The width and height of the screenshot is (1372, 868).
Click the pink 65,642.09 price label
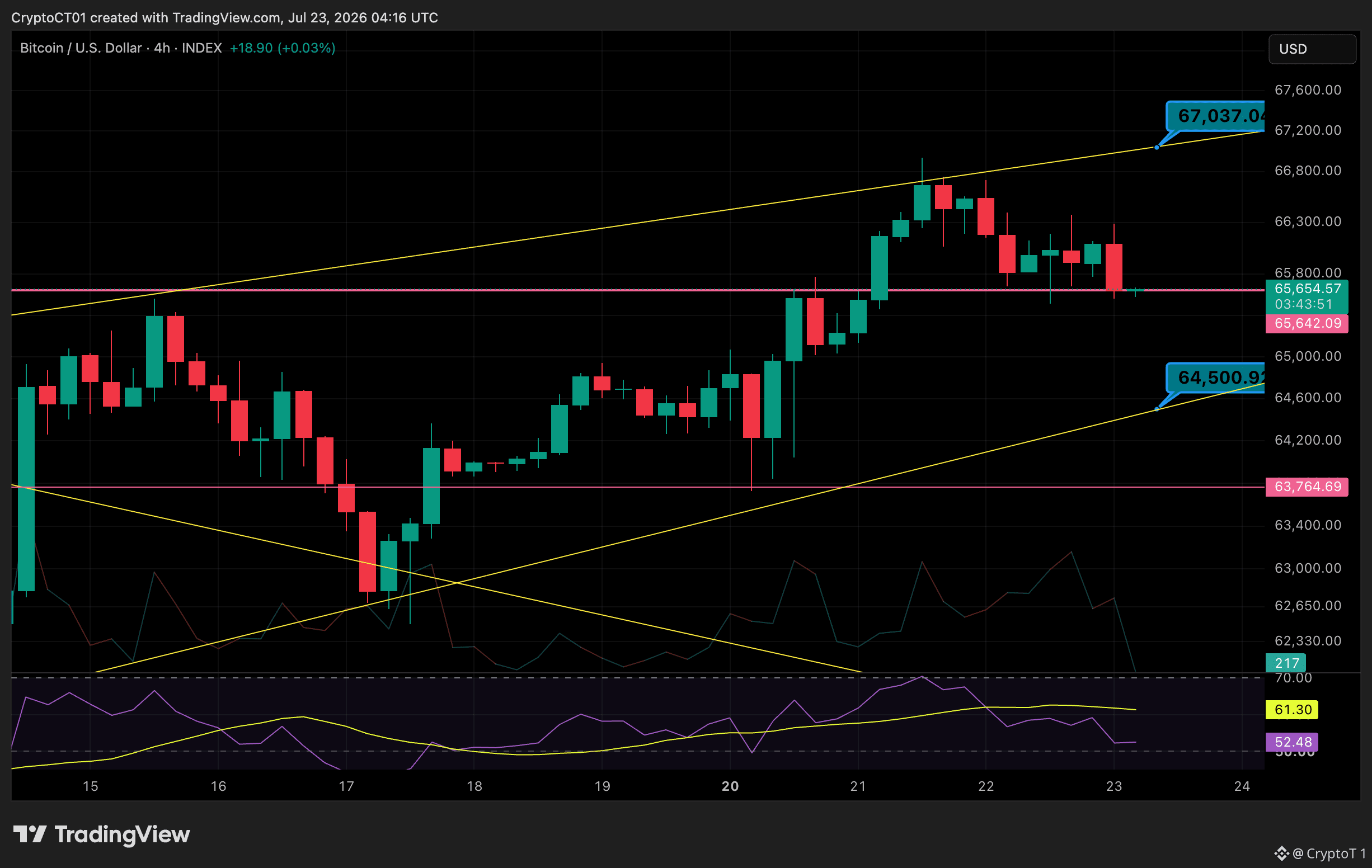tap(1307, 323)
